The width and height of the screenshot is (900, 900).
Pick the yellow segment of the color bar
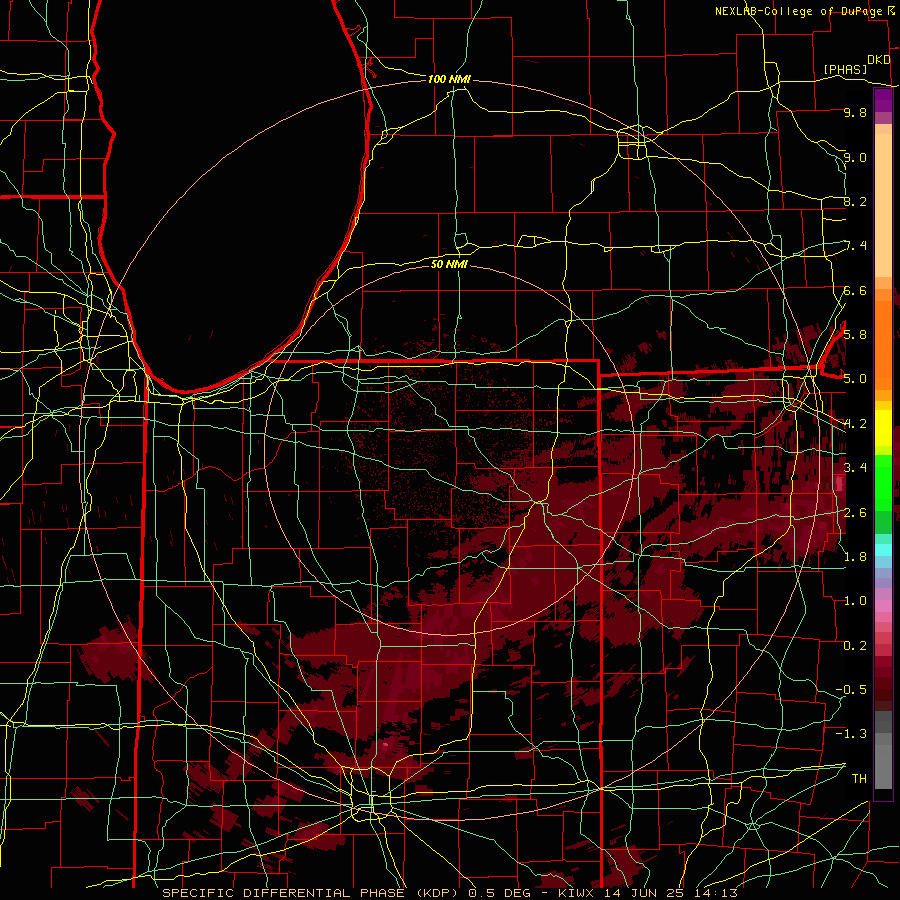(x=883, y=428)
